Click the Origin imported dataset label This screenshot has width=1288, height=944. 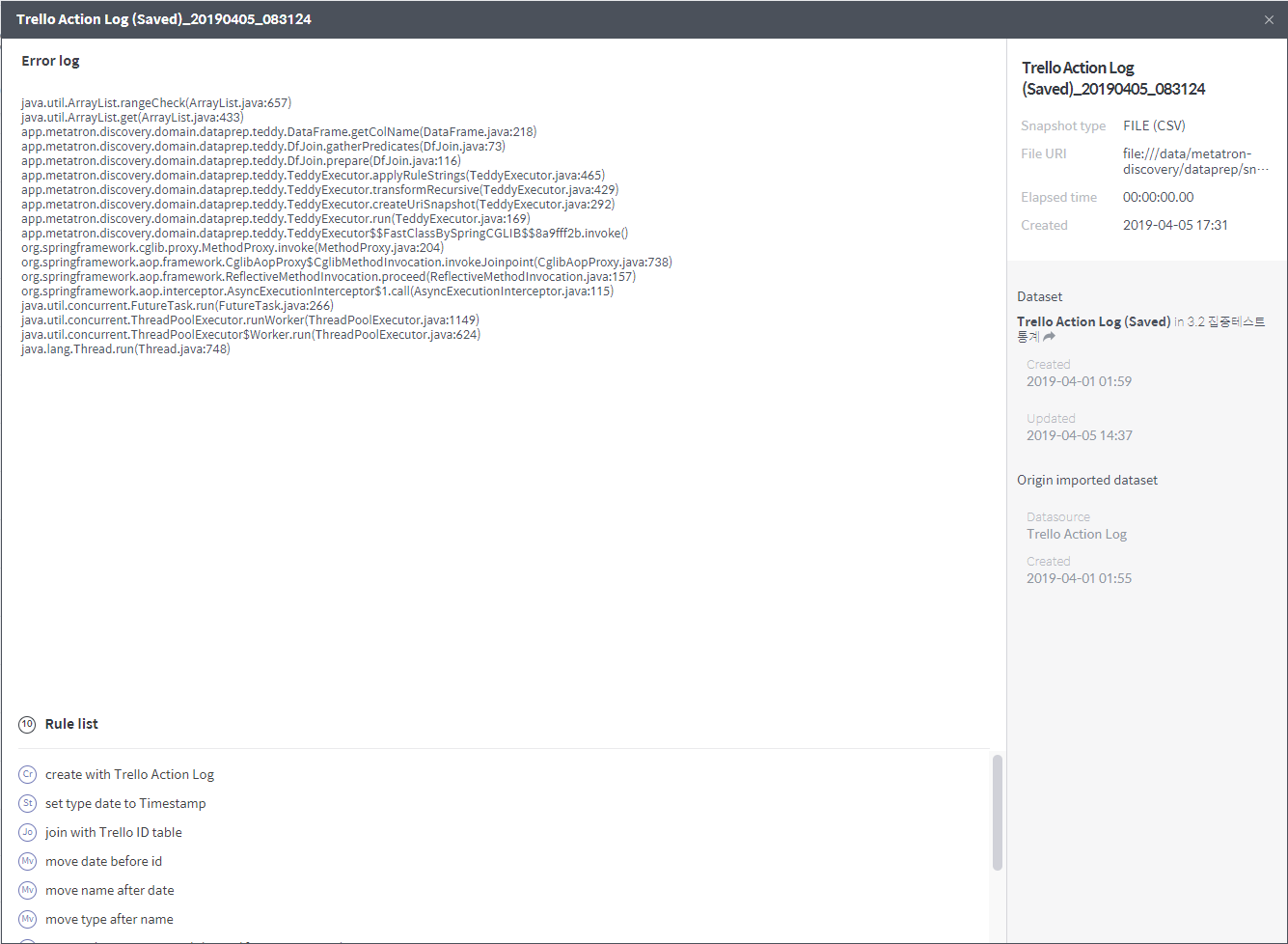(x=1087, y=480)
